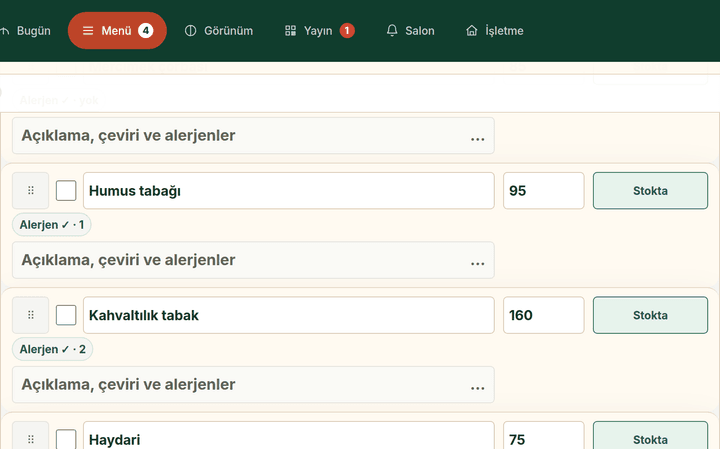Switch to the Görünüm tab
The height and width of the screenshot is (449, 720).
[x=219, y=31]
